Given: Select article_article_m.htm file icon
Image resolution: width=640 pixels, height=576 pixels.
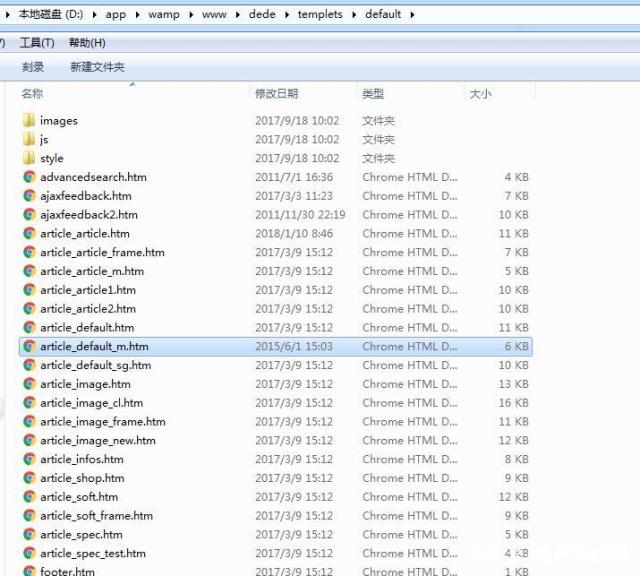Looking at the screenshot, I should click(29, 271).
